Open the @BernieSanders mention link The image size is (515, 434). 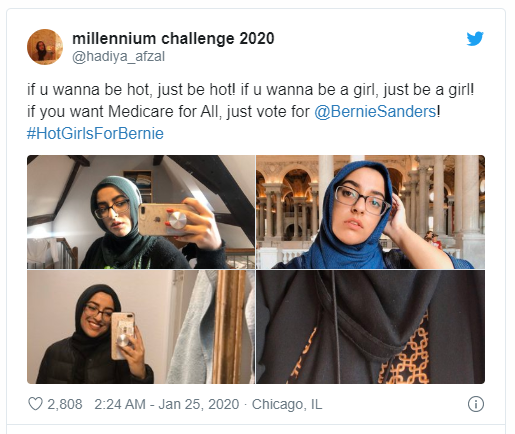(x=375, y=111)
